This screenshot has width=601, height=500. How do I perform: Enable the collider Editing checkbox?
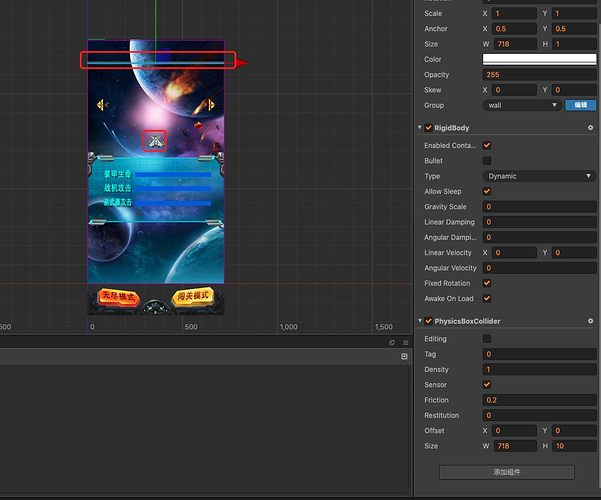487,339
